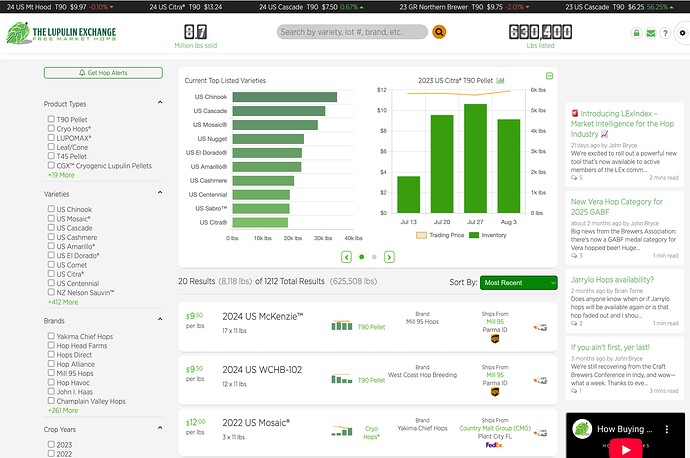Tick the Mill 95 Hops brand
This screenshot has height=458, width=690.
click(x=51, y=373)
